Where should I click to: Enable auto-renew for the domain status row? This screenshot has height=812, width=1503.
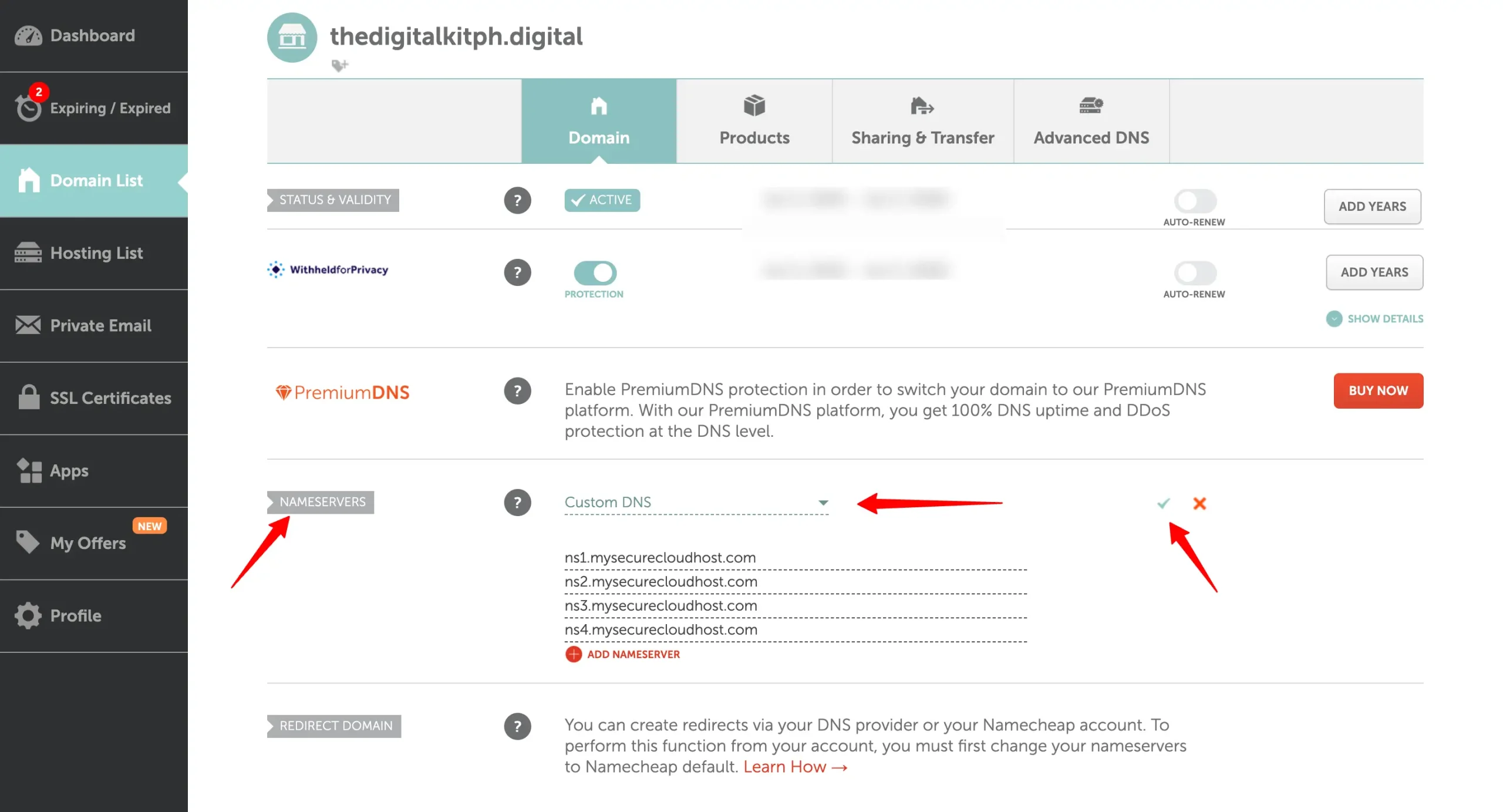tap(1195, 201)
